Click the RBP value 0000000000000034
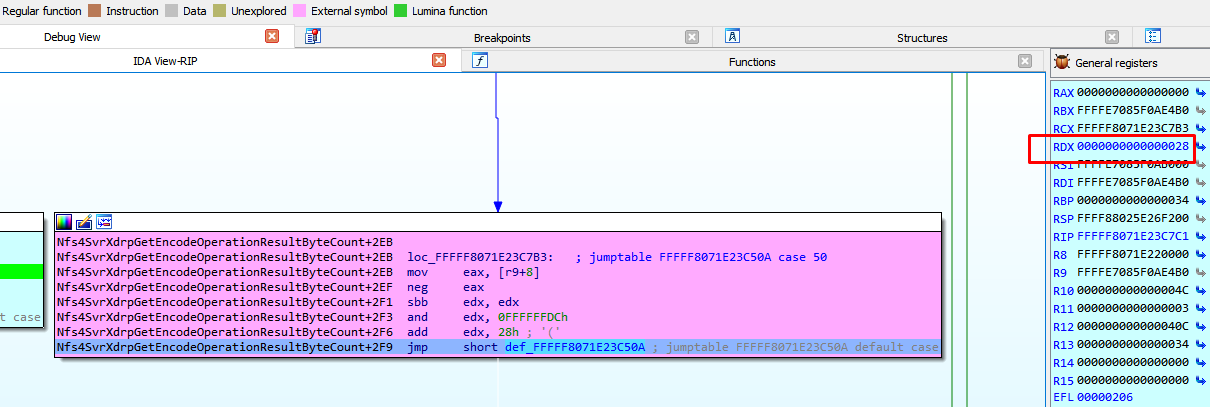The image size is (1210, 407). (x=1133, y=200)
